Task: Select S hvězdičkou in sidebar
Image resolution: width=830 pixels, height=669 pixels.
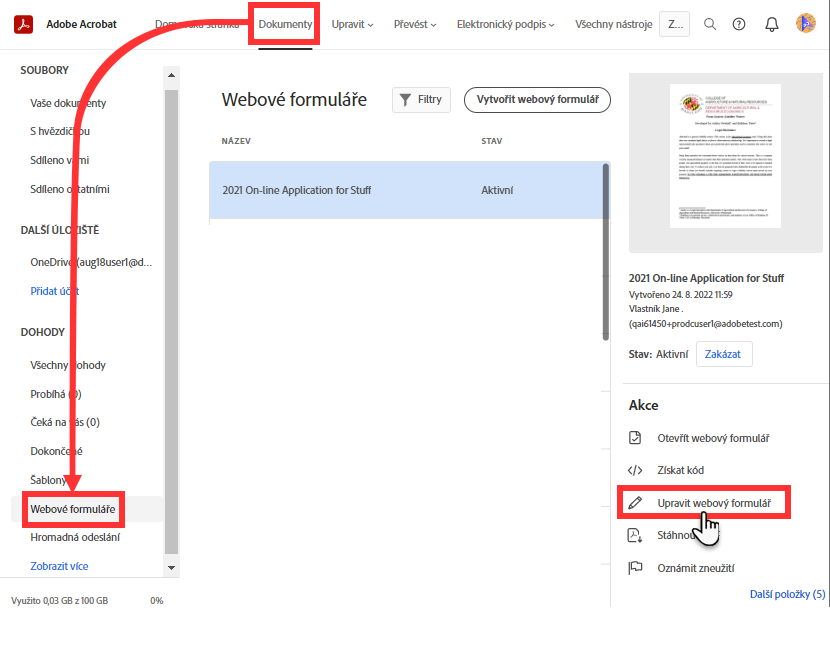Action: click(x=60, y=131)
